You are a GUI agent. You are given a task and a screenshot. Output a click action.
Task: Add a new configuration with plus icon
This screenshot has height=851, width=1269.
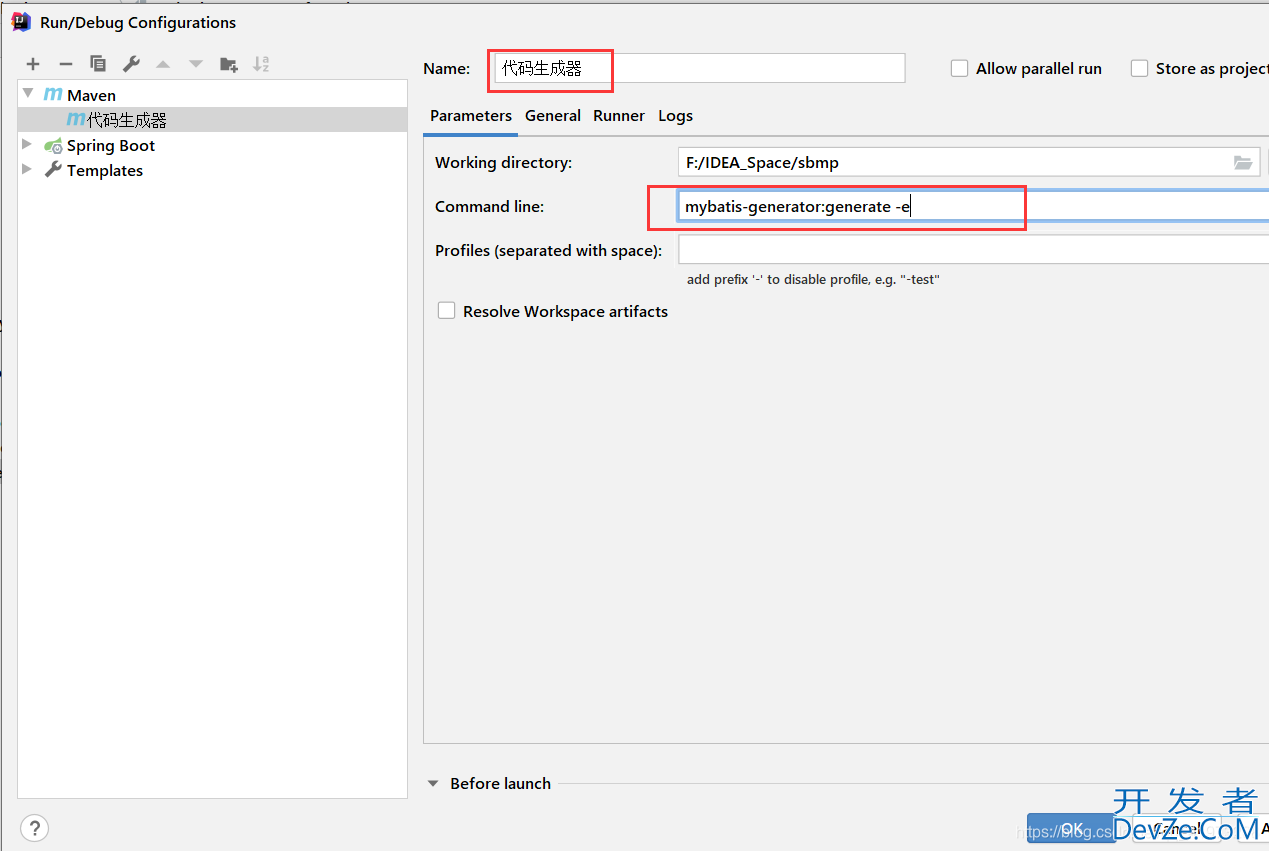(x=33, y=64)
